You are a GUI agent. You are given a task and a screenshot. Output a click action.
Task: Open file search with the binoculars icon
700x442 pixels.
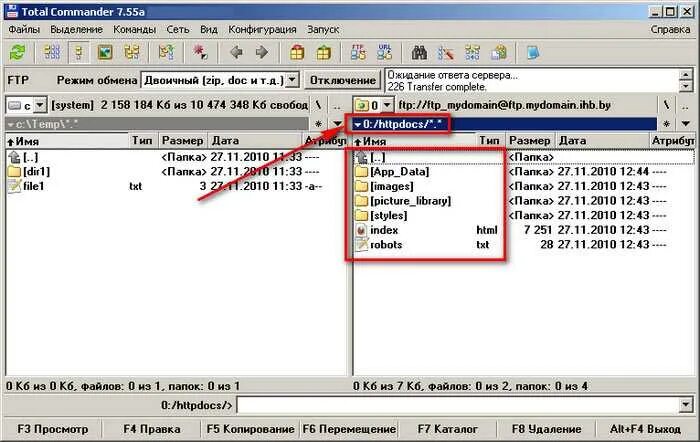pyautogui.click(x=419, y=53)
